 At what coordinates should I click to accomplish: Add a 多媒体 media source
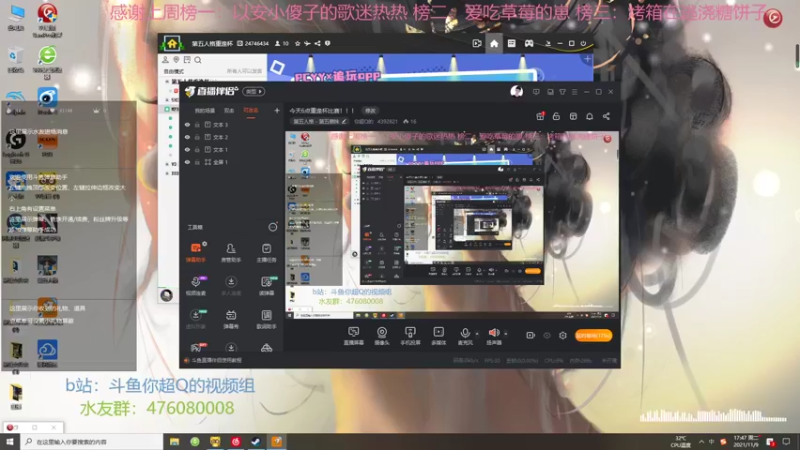438,336
